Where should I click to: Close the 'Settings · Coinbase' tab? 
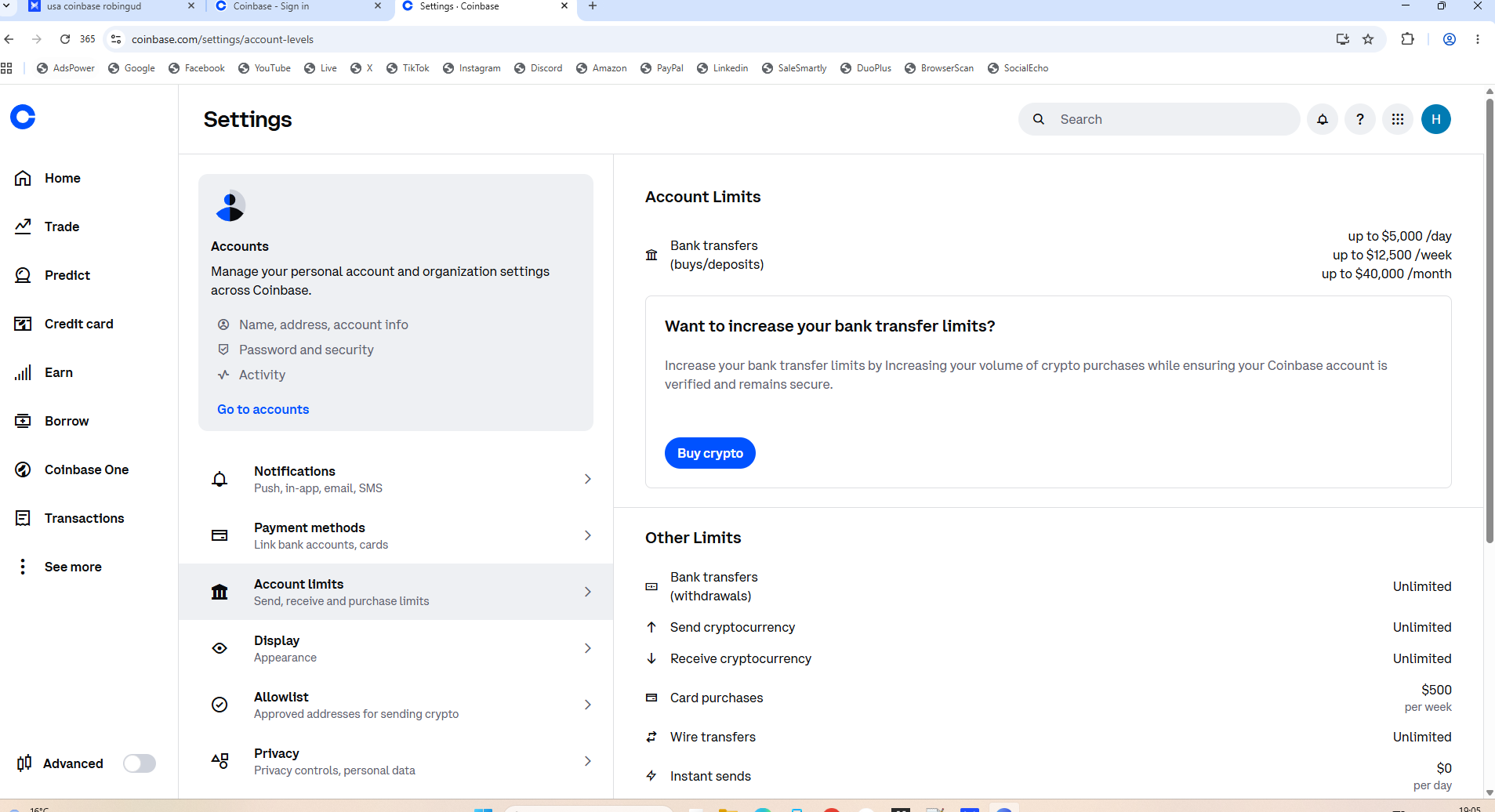[564, 6]
